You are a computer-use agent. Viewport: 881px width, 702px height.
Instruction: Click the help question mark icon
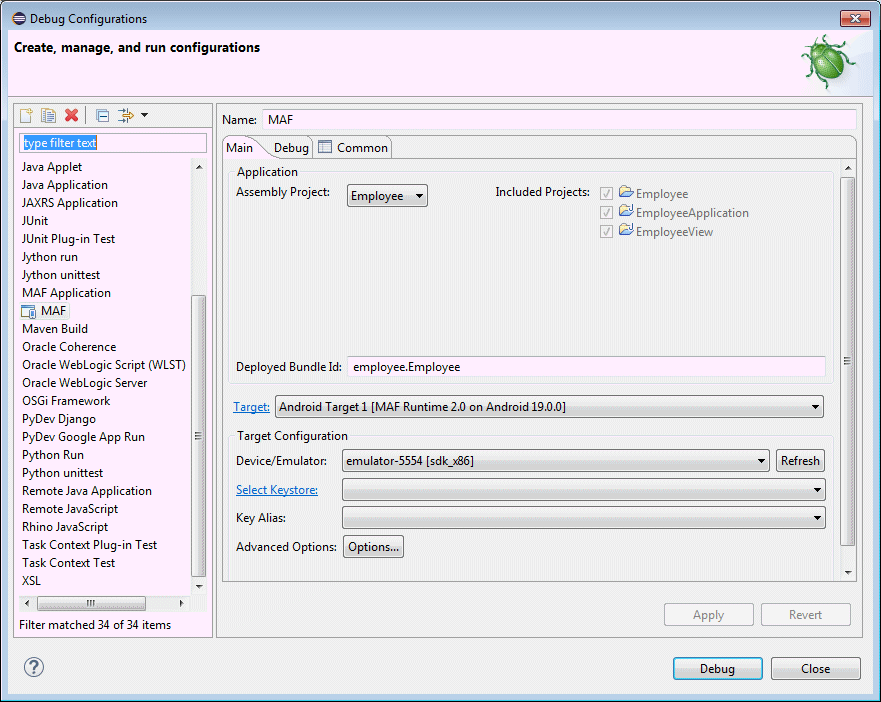[34, 667]
